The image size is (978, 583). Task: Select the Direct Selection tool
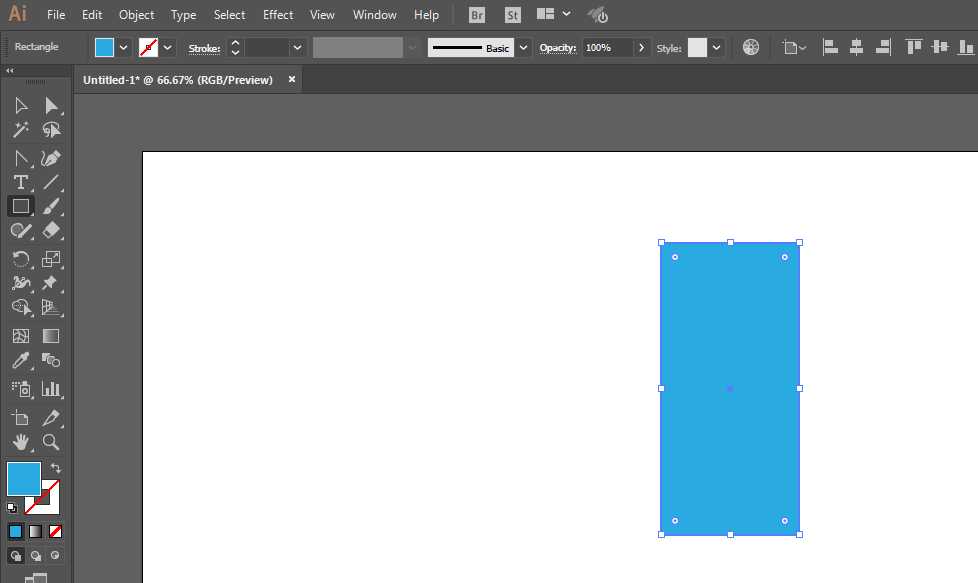tap(51, 105)
